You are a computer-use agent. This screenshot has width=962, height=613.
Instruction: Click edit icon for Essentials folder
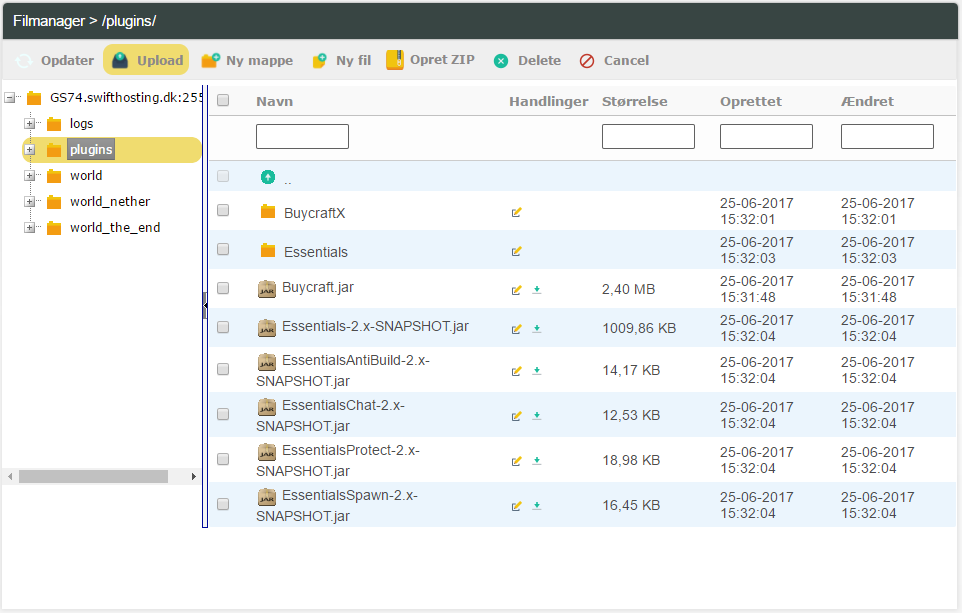coord(517,251)
